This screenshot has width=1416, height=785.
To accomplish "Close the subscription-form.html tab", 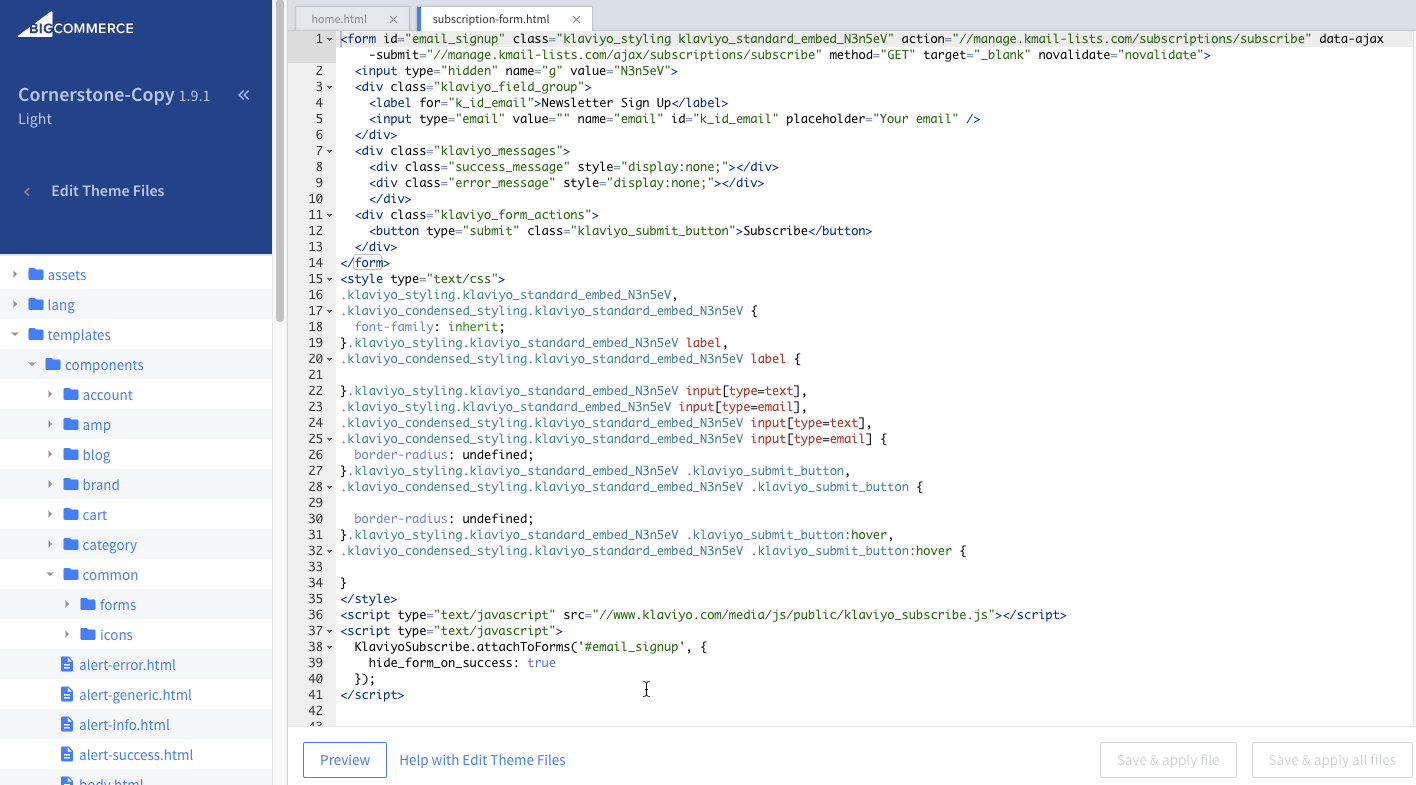I will [576, 17].
